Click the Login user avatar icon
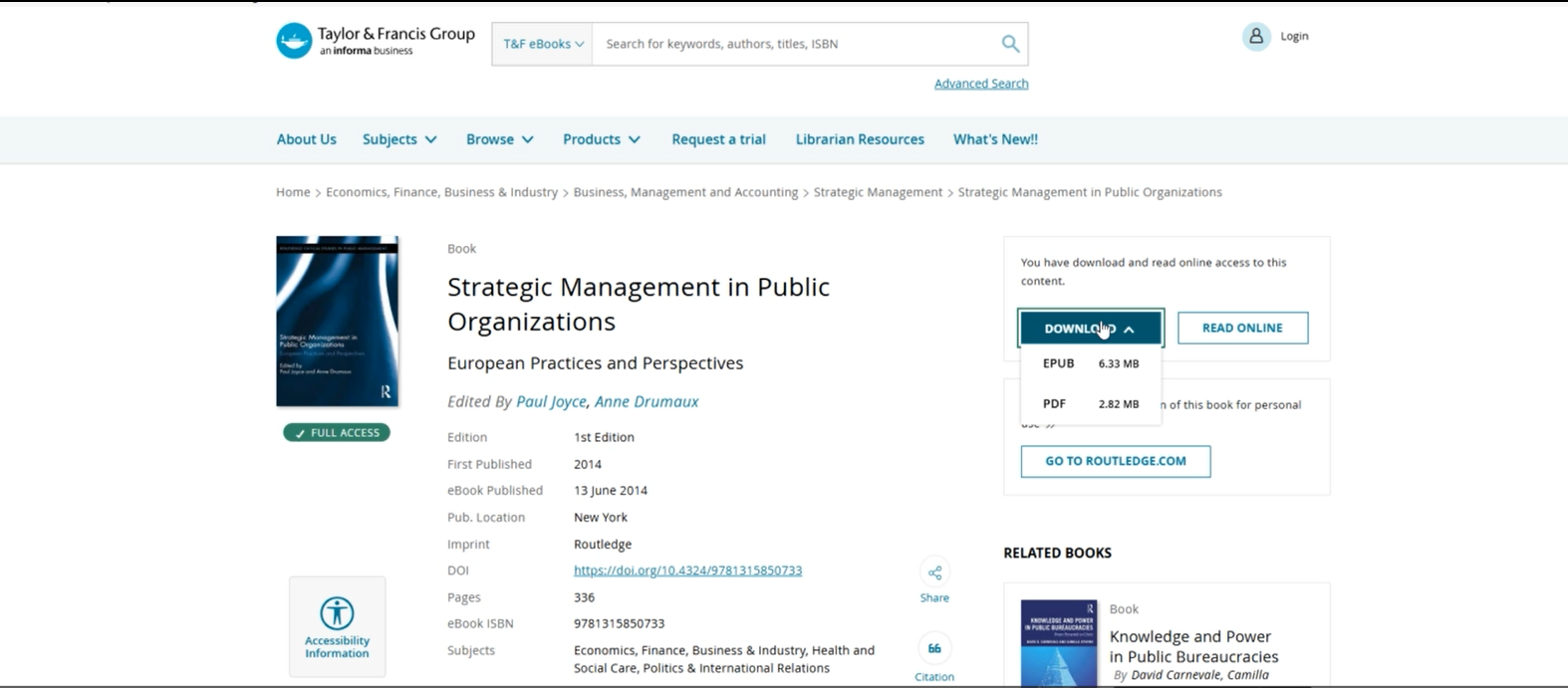This screenshot has height=688, width=1568. pyautogui.click(x=1256, y=37)
